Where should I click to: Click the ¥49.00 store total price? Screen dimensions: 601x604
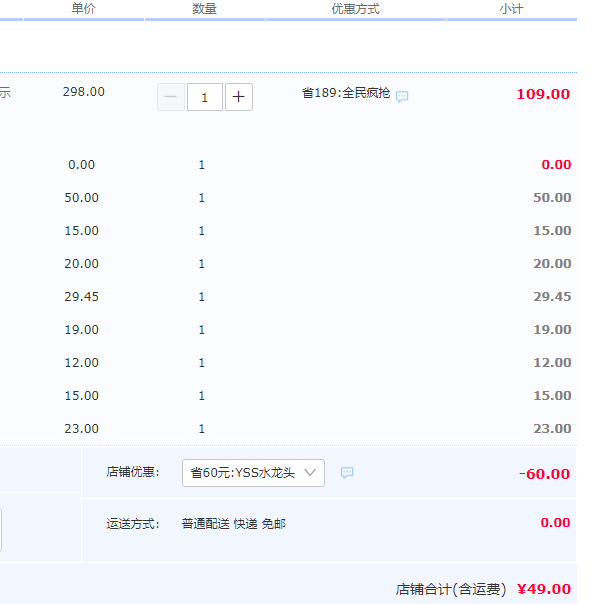(544, 589)
